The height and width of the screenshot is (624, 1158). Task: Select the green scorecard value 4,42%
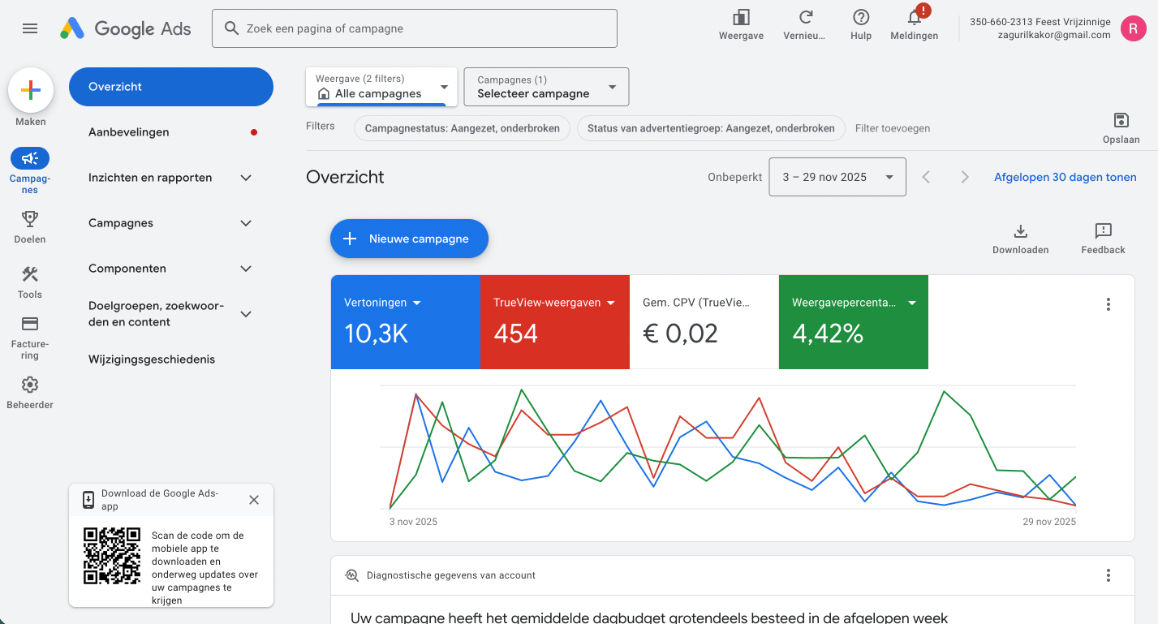tap(828, 334)
